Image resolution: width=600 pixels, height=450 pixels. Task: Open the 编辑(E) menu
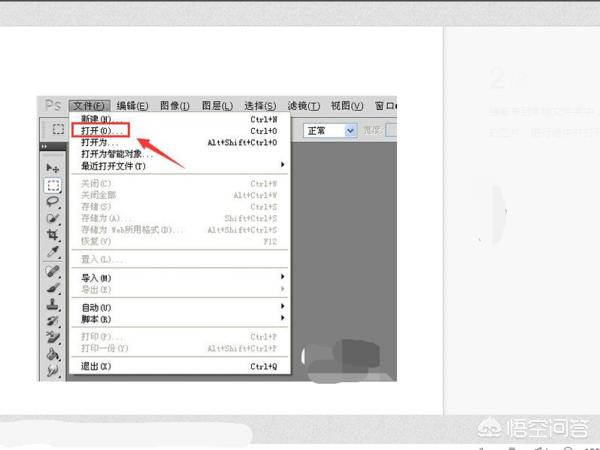(132, 106)
